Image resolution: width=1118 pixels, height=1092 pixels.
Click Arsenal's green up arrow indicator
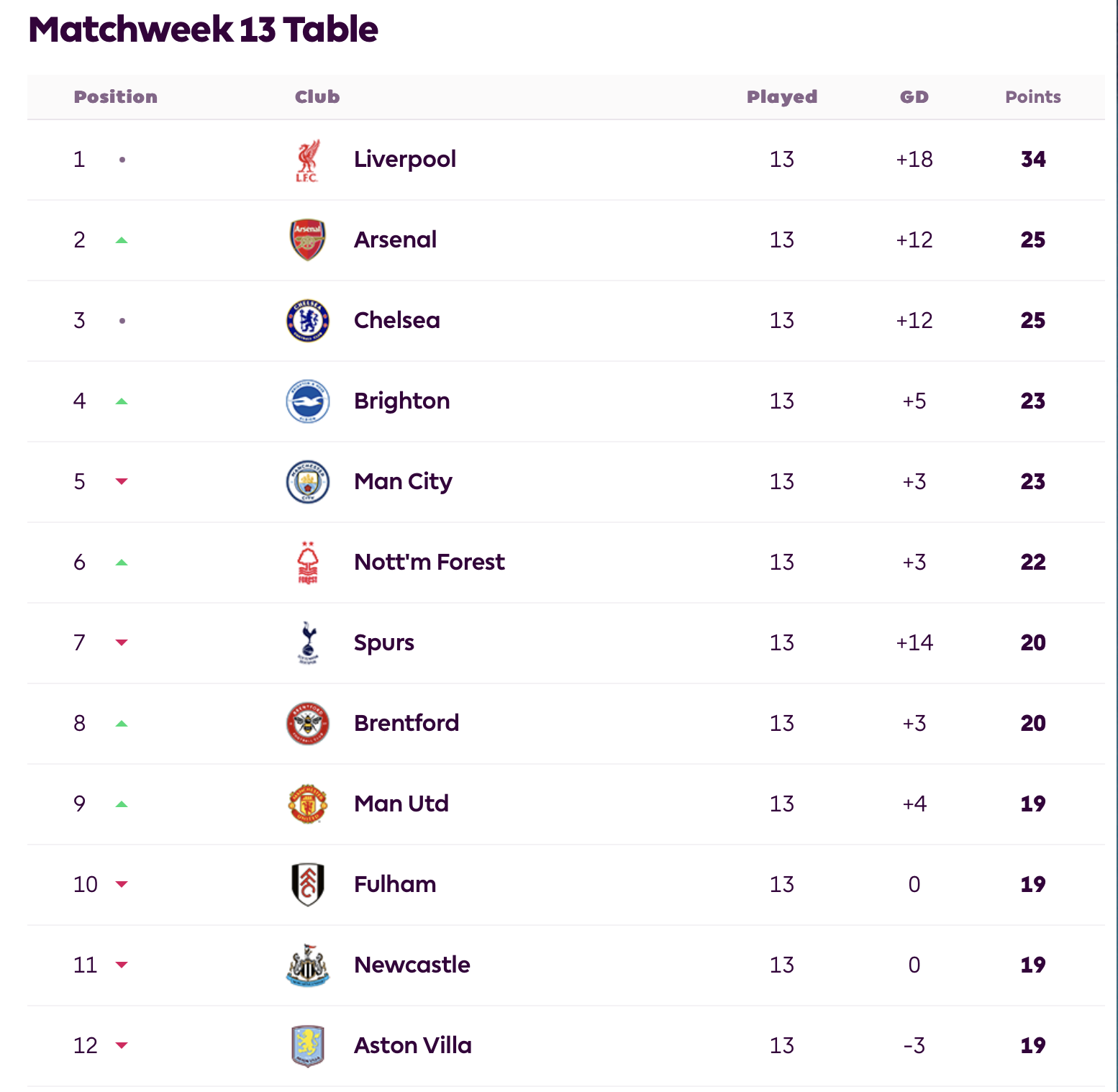point(122,240)
